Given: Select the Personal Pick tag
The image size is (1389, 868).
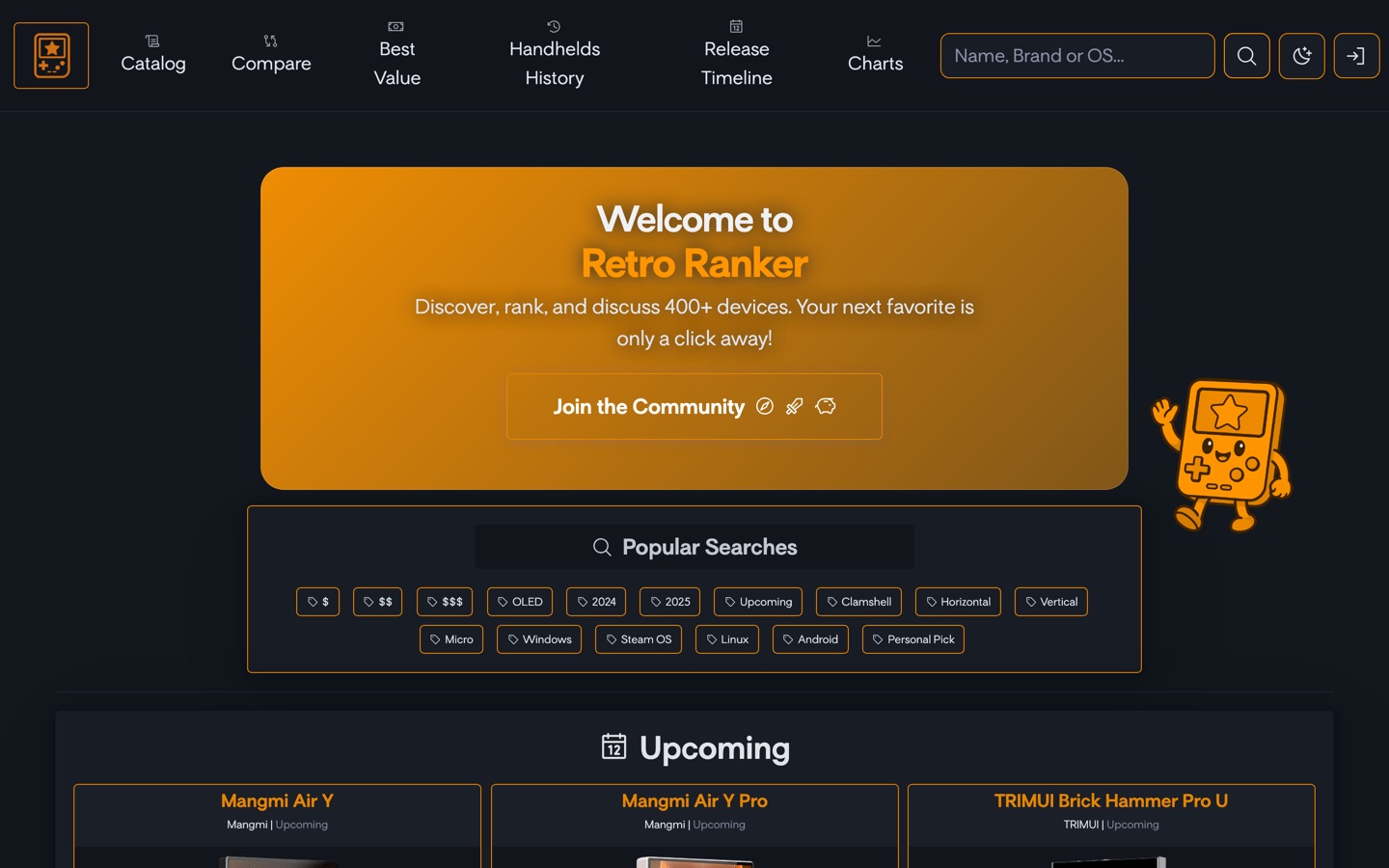Looking at the screenshot, I should 913,639.
